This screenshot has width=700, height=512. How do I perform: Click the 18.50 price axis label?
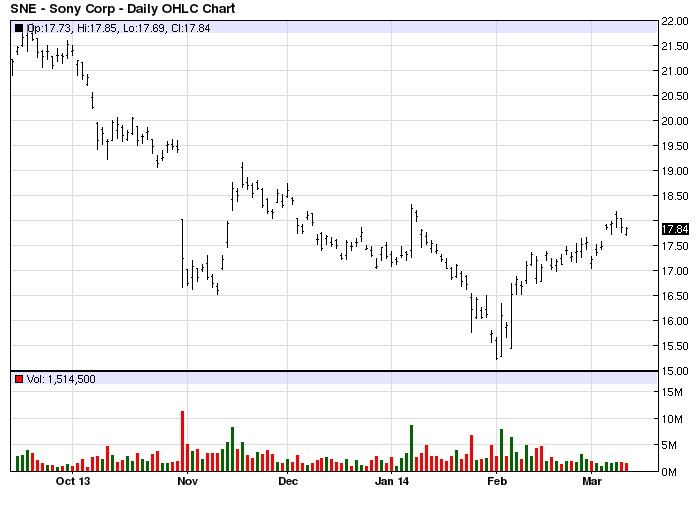point(675,196)
